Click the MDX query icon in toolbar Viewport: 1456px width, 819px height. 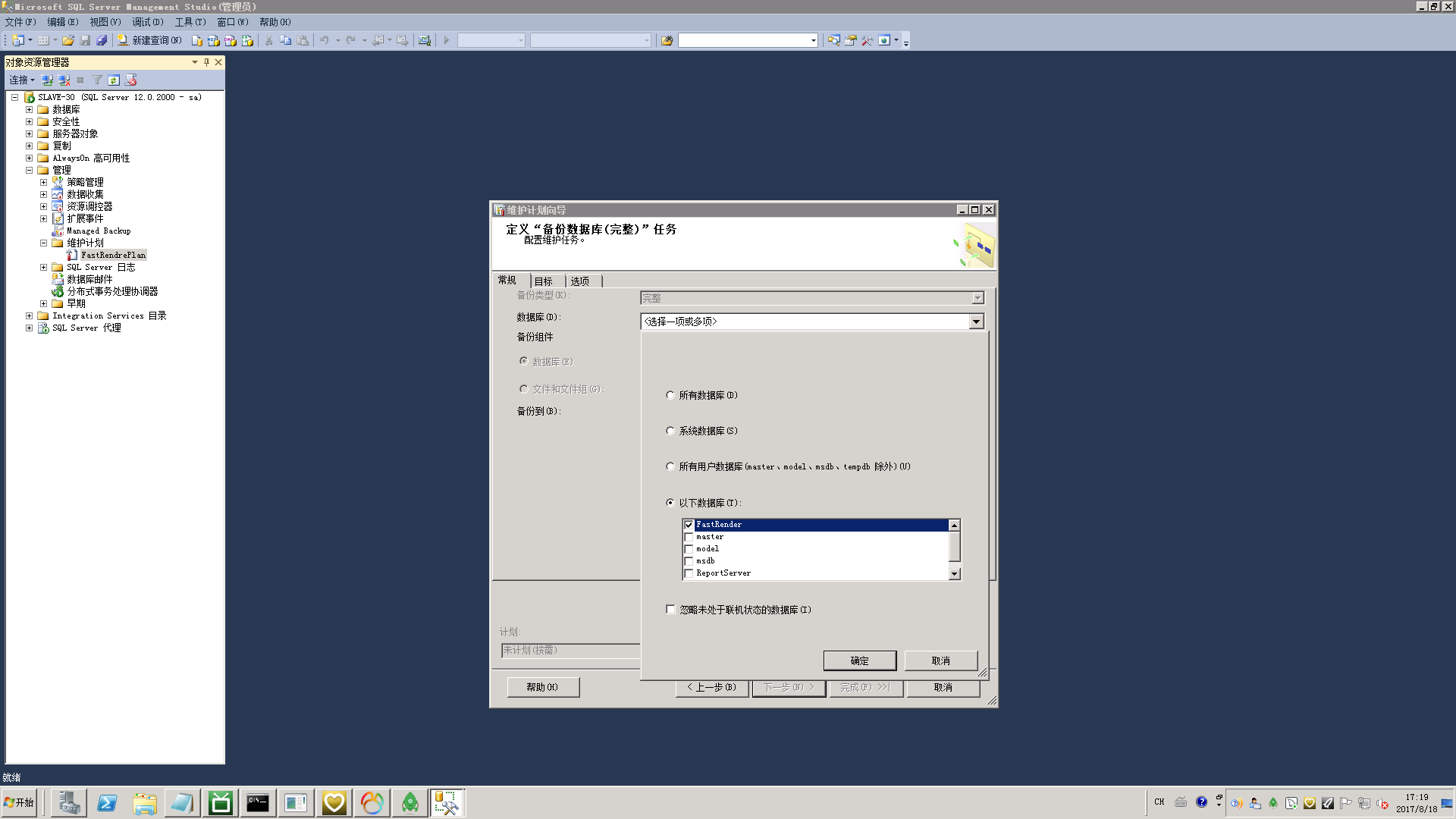(214, 40)
